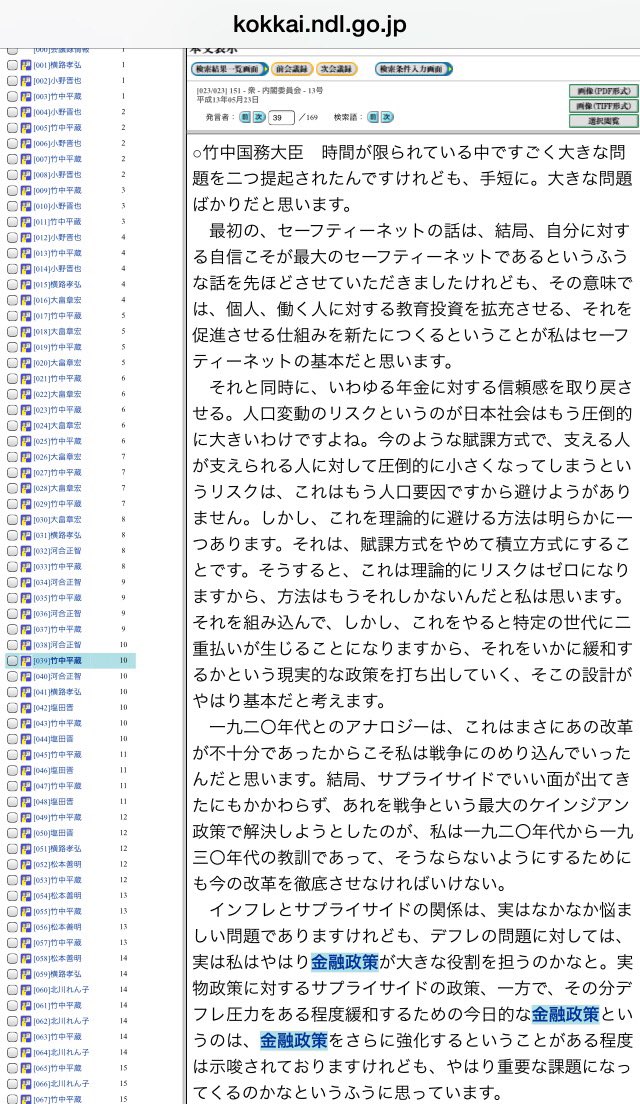The image size is (640, 1104).
Task: Open statement link [006]小野晋也
Action: coord(57,144)
